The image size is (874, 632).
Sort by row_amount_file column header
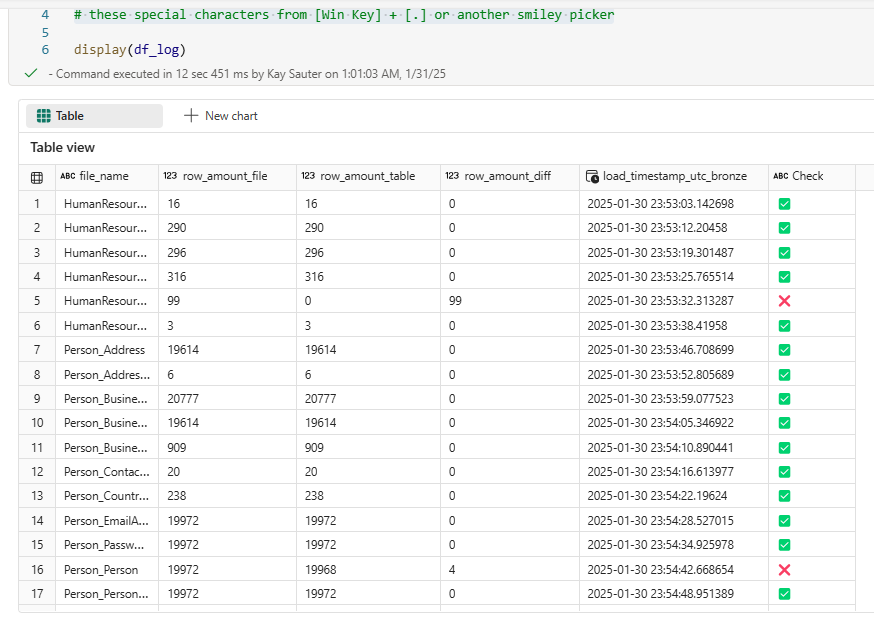coord(224,177)
